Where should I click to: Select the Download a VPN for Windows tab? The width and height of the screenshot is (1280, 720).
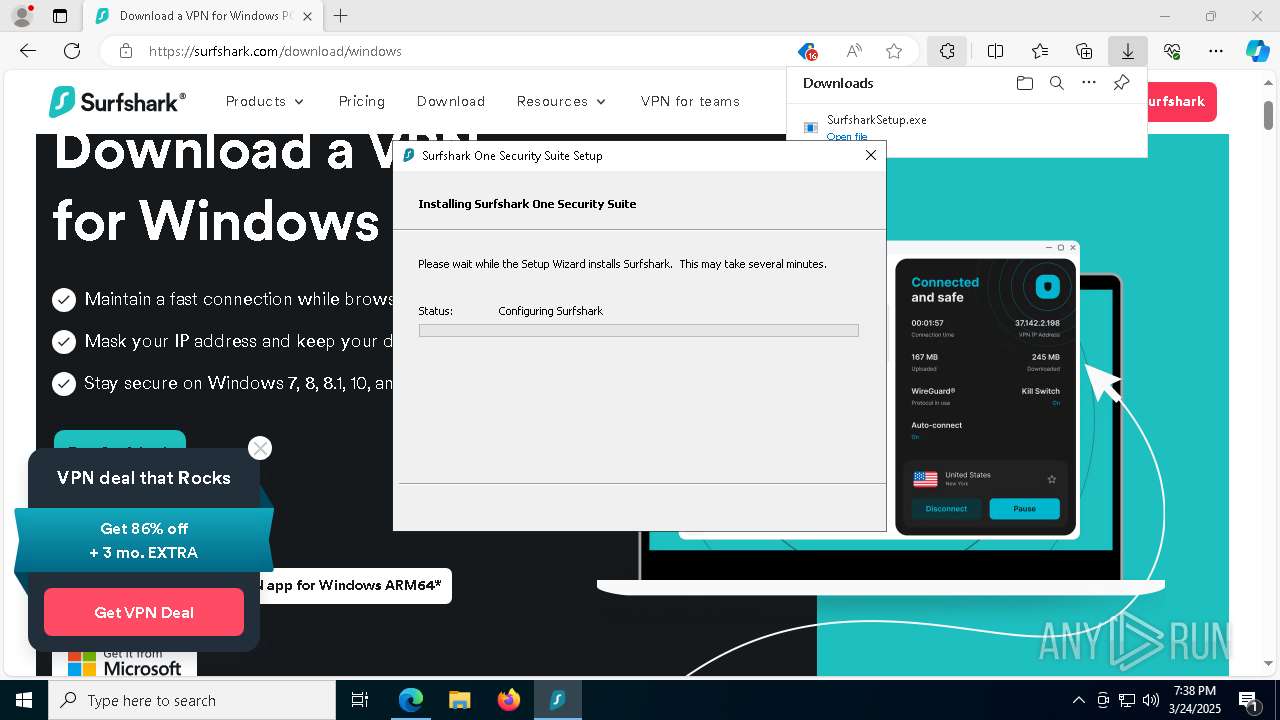click(202, 16)
